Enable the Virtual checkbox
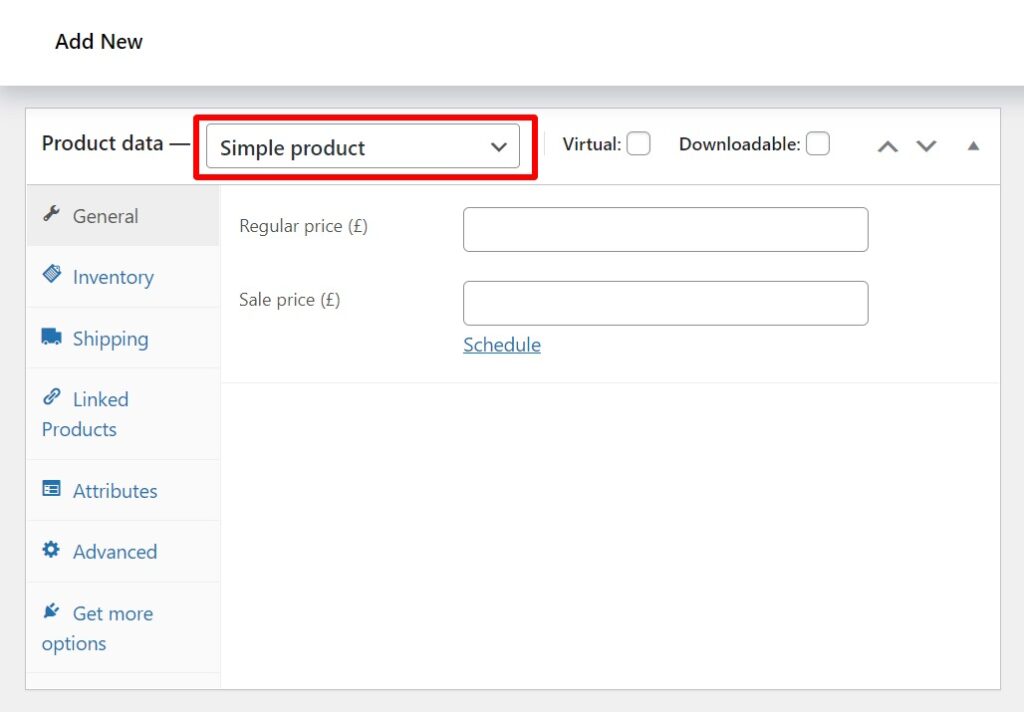This screenshot has width=1024, height=712. (x=639, y=144)
